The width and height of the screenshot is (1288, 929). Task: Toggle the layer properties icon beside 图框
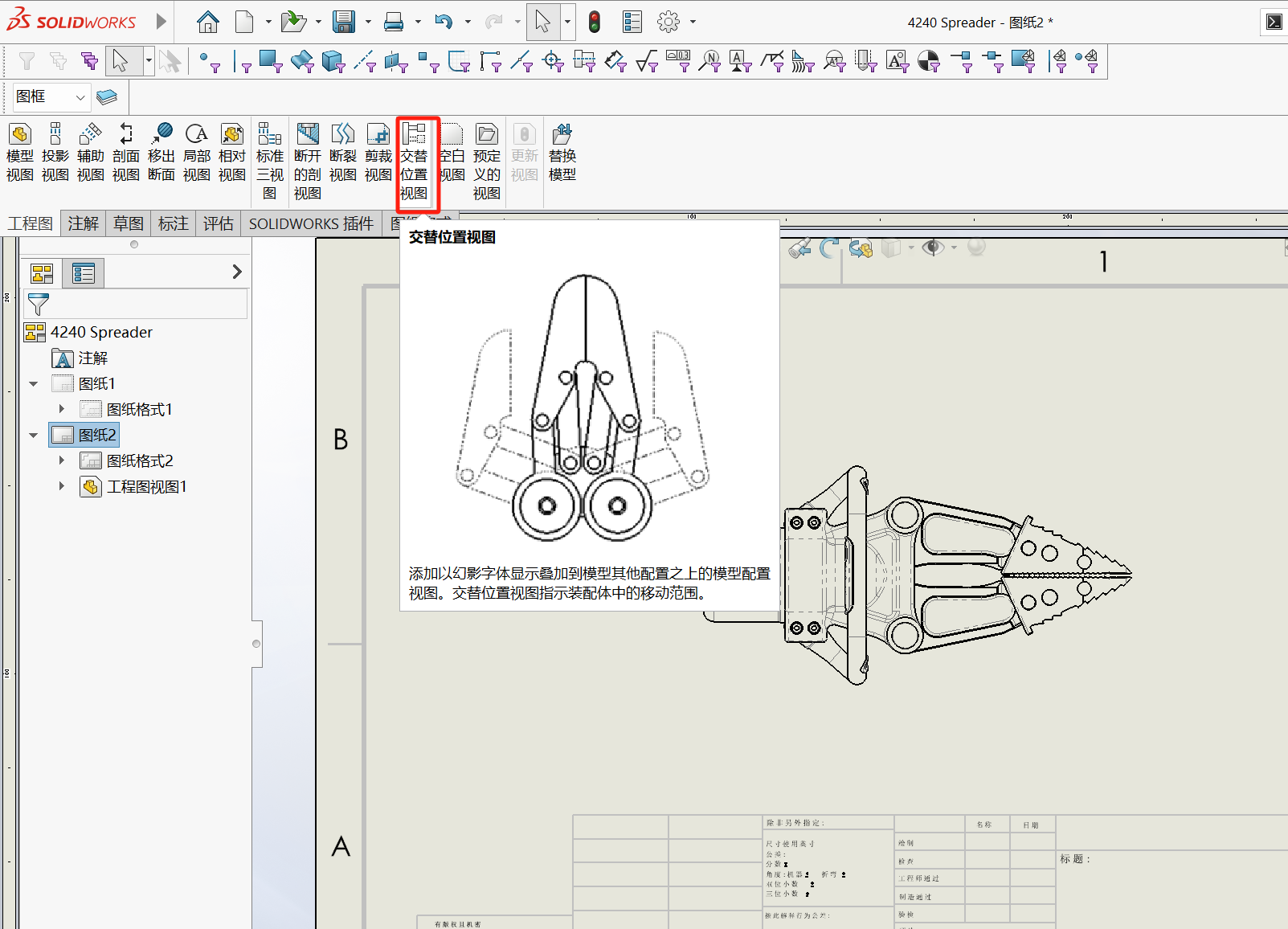click(x=106, y=97)
